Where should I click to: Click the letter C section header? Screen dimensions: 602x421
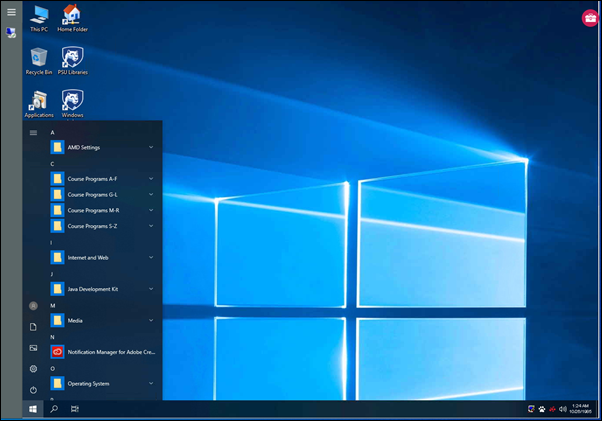52,164
